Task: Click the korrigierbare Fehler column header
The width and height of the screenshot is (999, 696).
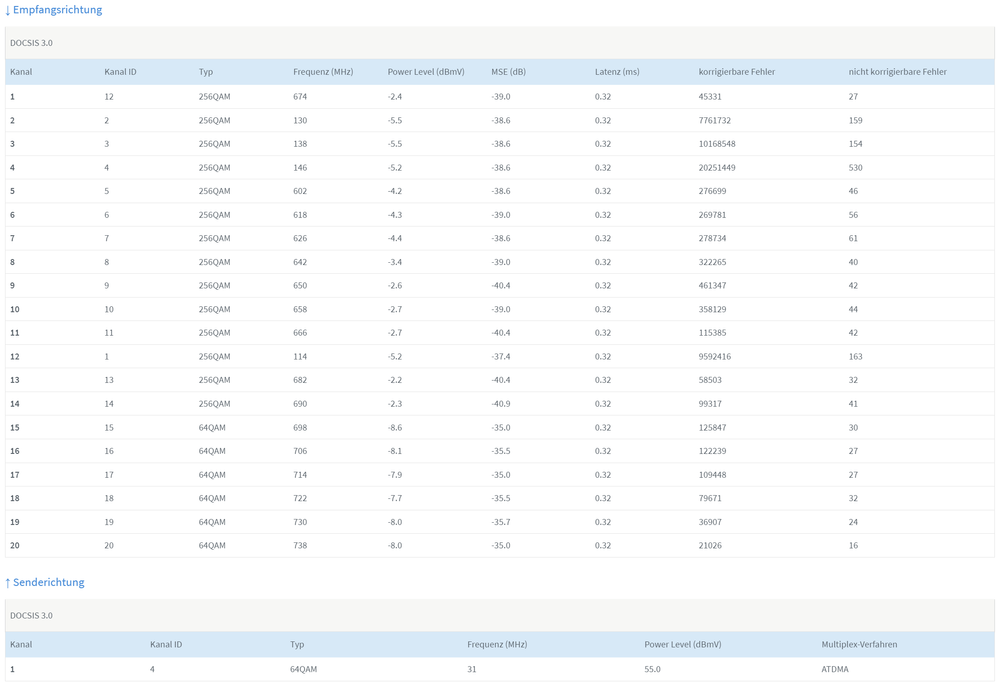Action: (737, 72)
